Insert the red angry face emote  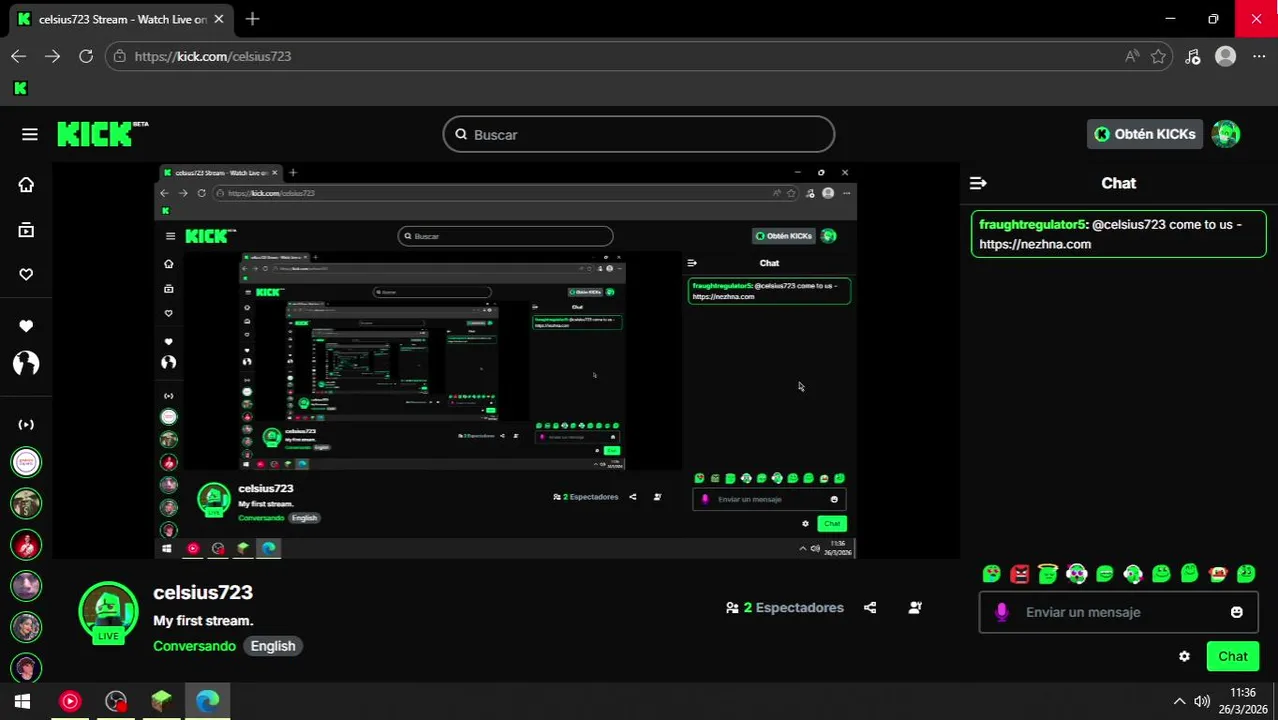click(1019, 574)
